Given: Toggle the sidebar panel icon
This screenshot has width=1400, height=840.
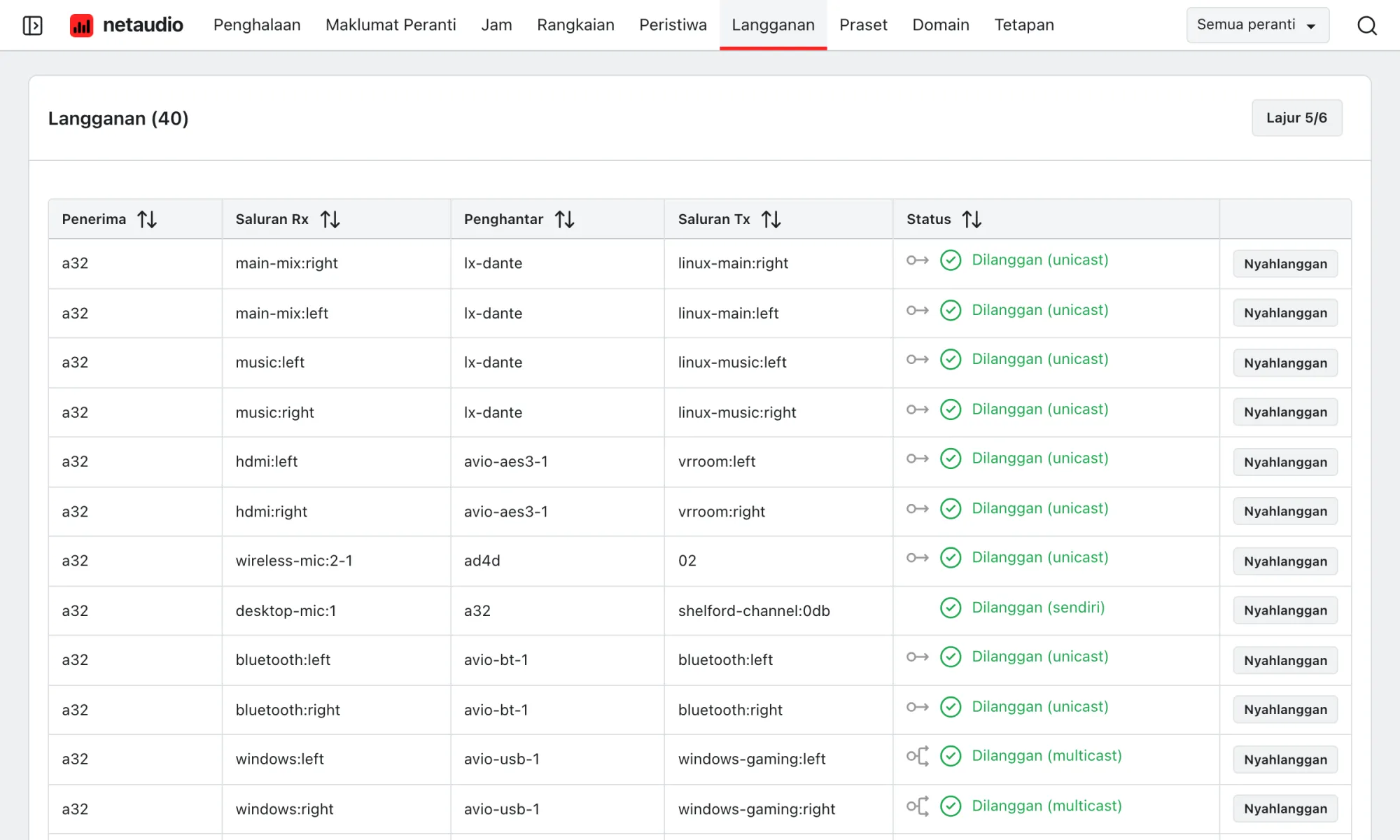Looking at the screenshot, I should (x=32, y=25).
